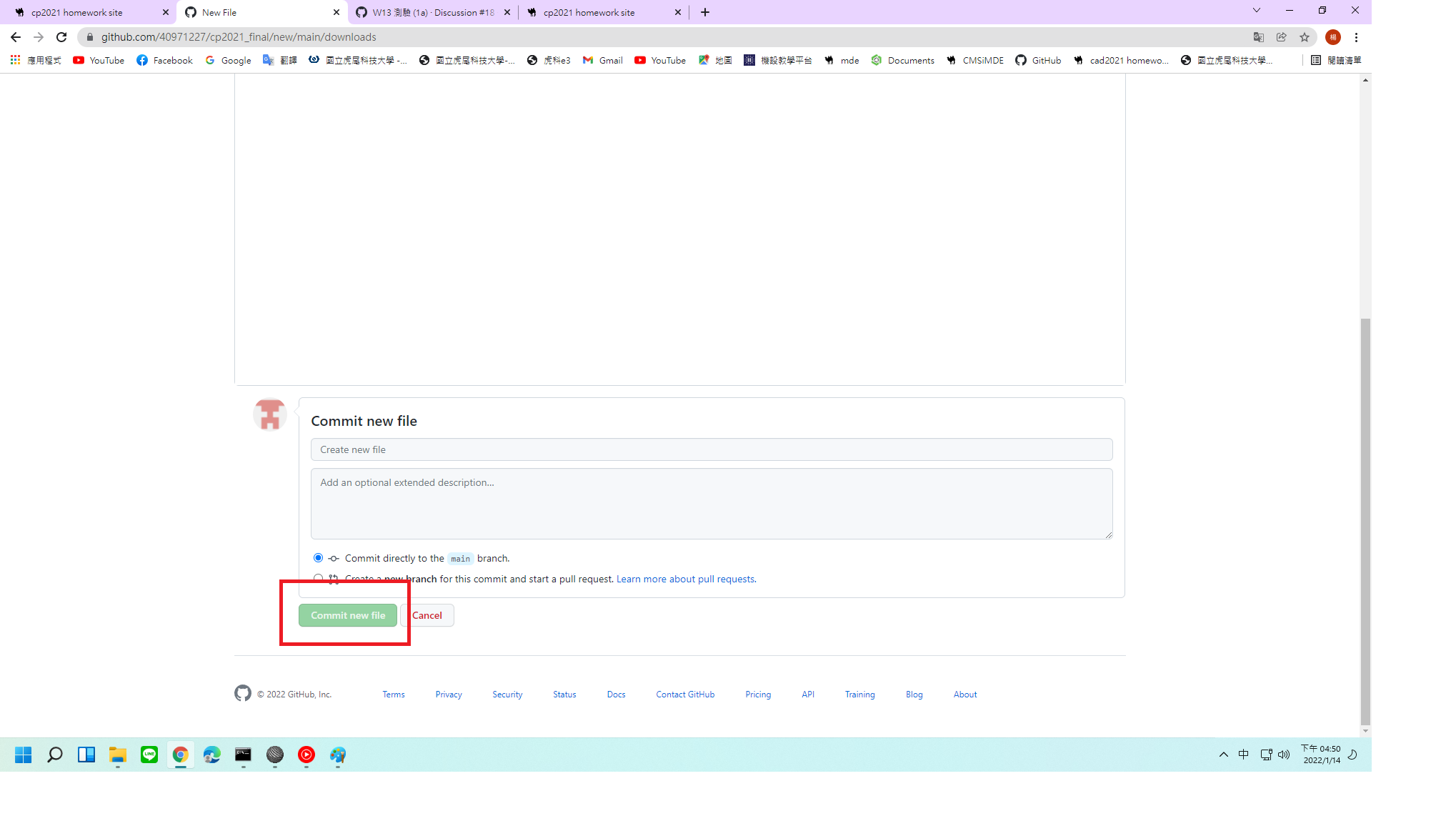Image resolution: width=1456 pixels, height=826 pixels.
Task: Switch to W13 Discussion #18 tab
Action: 433,12
